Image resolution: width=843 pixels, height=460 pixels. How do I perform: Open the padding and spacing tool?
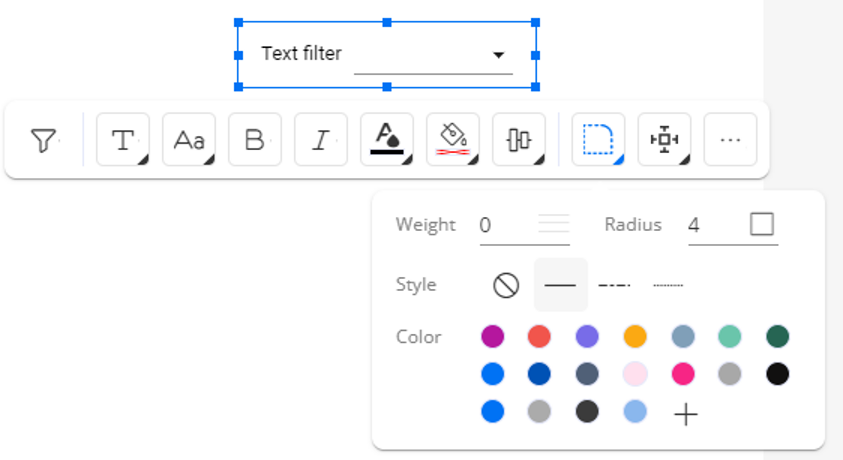click(x=665, y=140)
